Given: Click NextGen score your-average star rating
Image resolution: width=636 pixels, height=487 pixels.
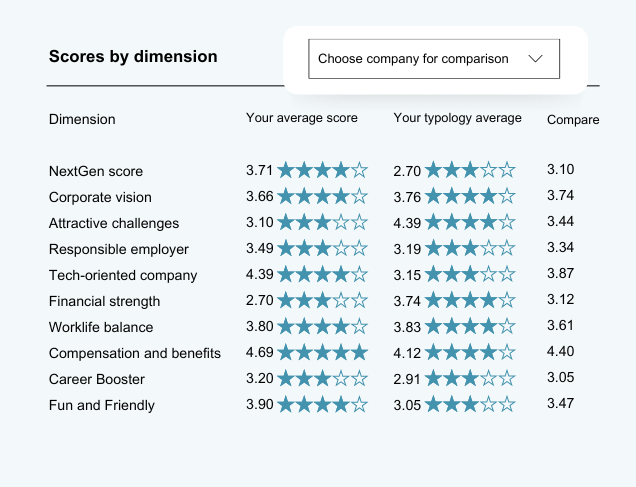Looking at the screenshot, I should 322,170.
